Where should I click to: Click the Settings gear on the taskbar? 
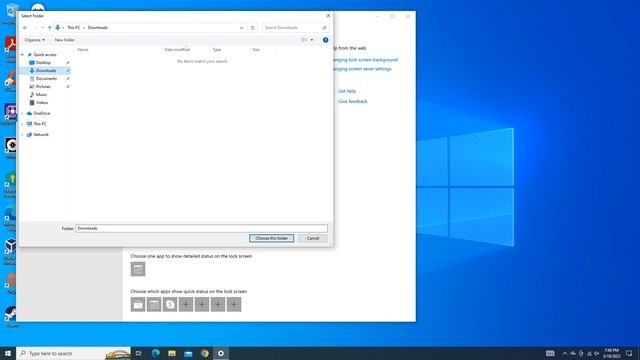point(221,353)
